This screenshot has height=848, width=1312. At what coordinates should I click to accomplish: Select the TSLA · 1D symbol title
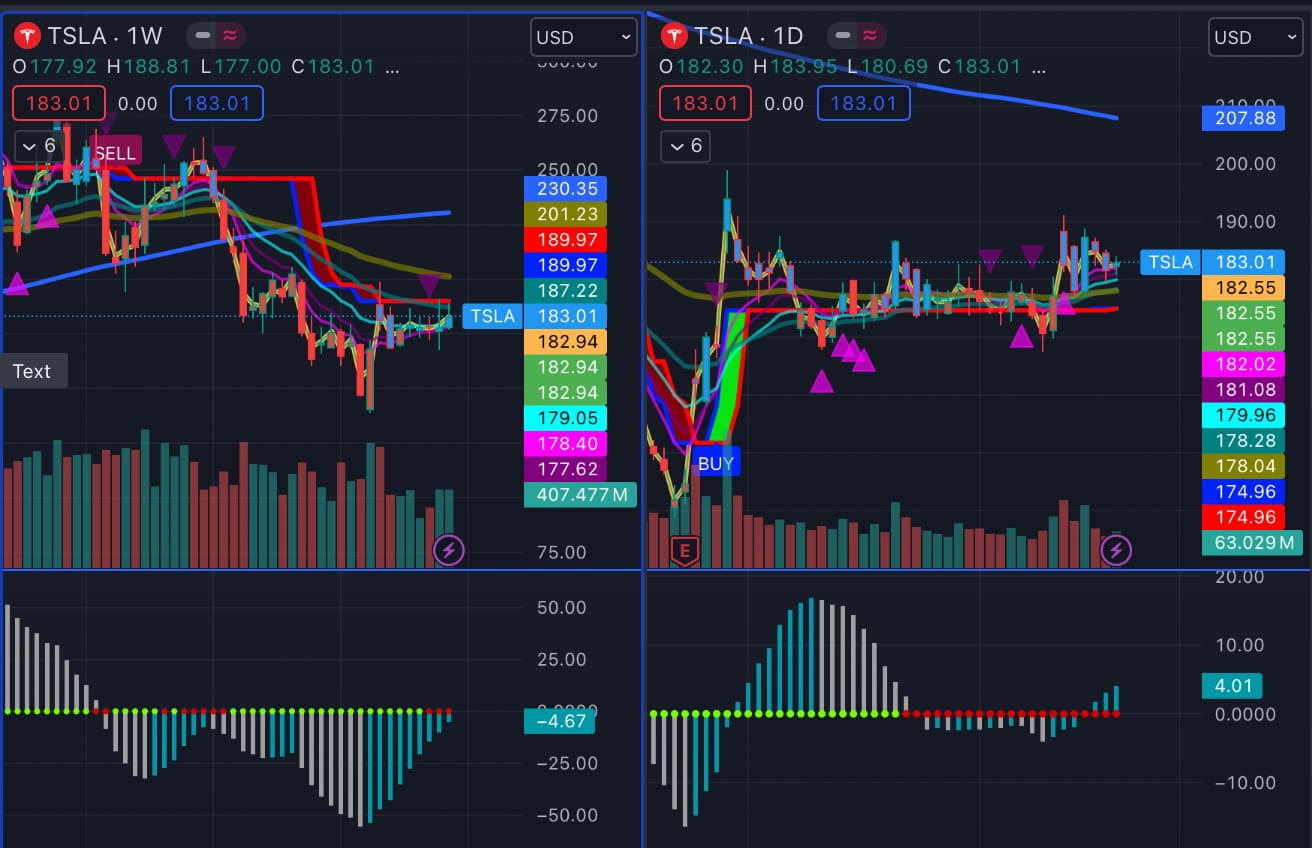tap(749, 36)
